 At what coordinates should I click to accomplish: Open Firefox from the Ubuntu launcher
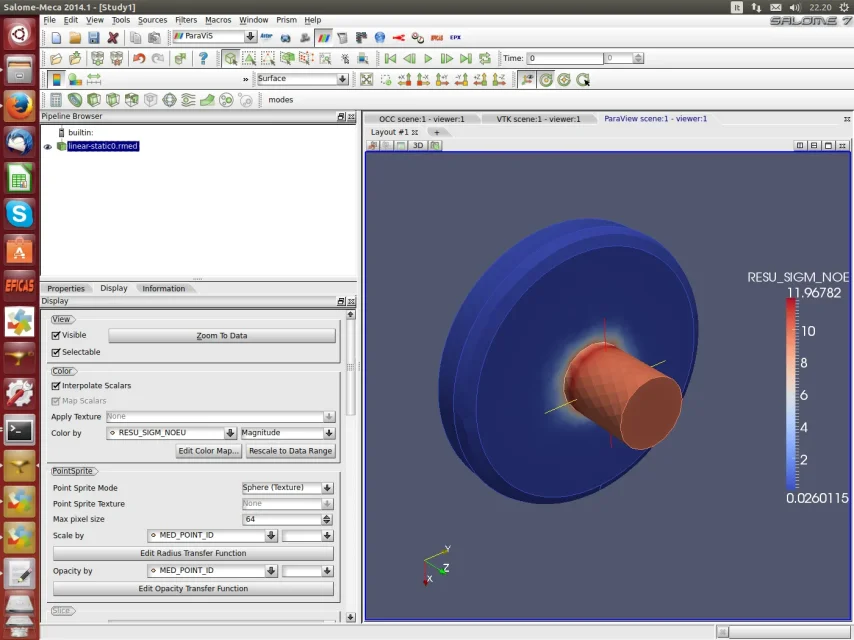(20, 106)
